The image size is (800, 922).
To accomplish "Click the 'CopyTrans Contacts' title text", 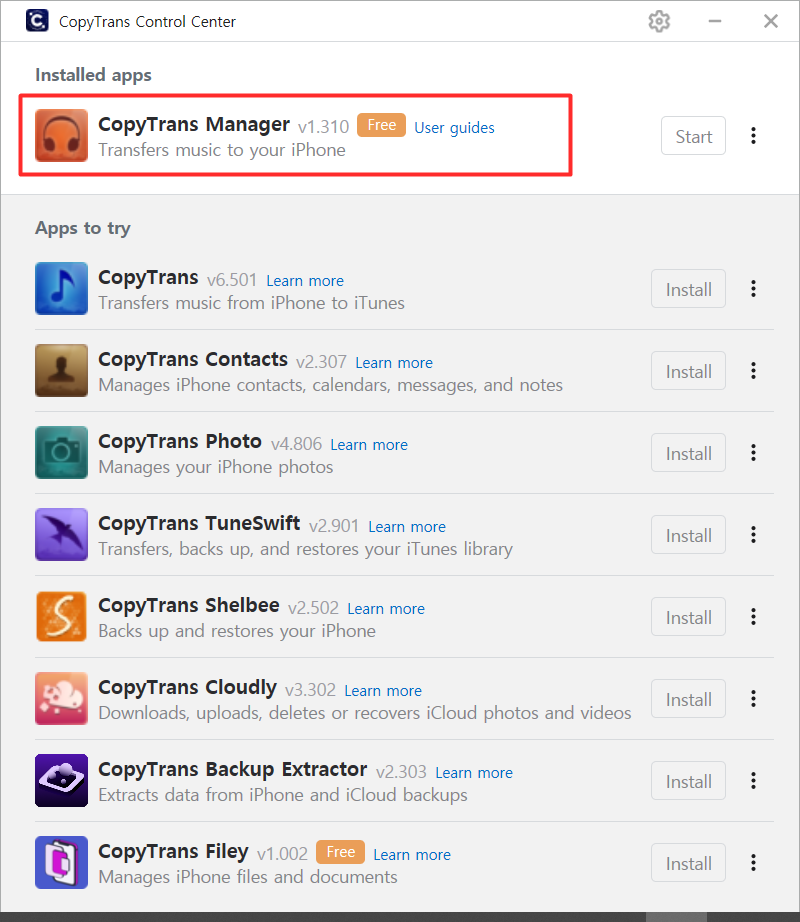I will 193,359.
